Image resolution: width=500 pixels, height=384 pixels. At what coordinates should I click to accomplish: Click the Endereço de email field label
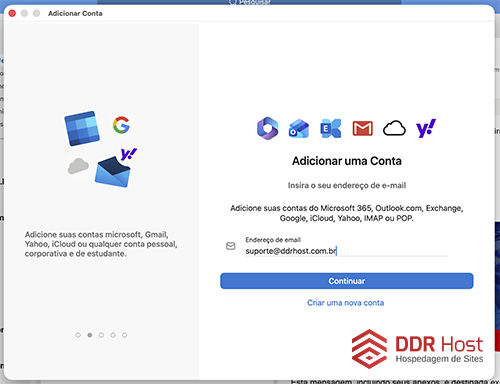point(273,240)
